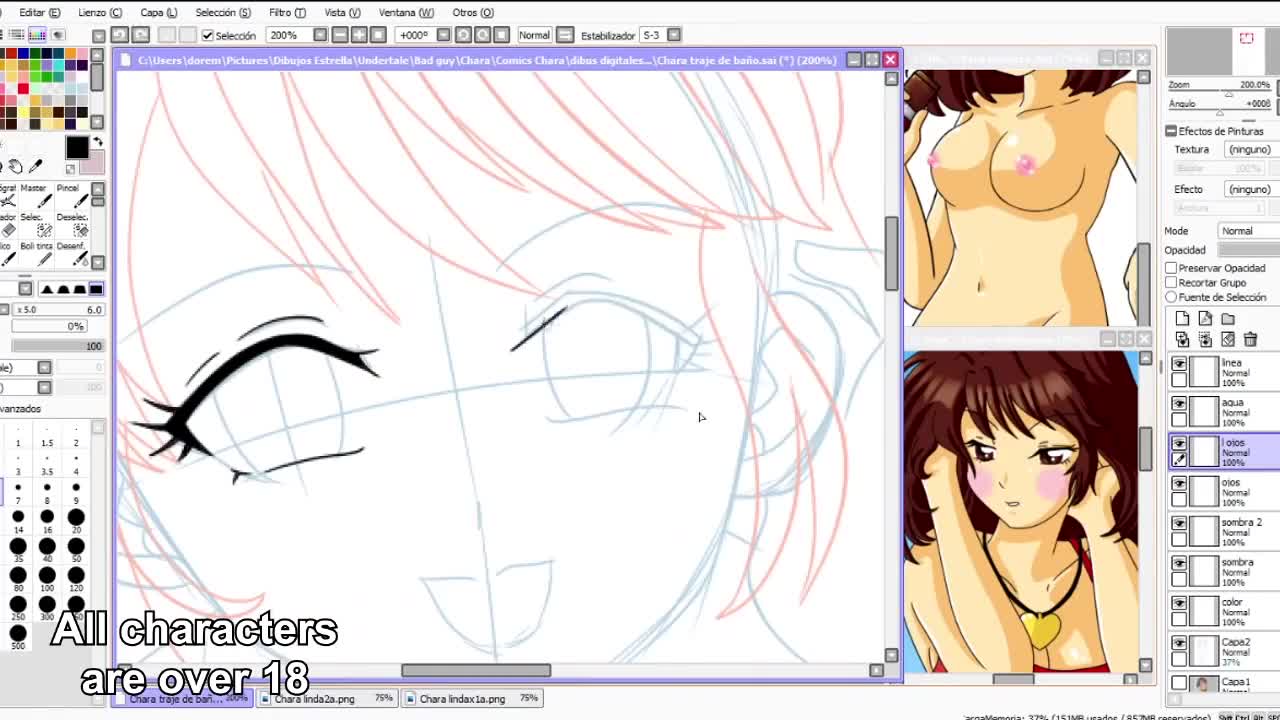Create a new layer with page icon
1280x720 pixels.
pos(1183,319)
